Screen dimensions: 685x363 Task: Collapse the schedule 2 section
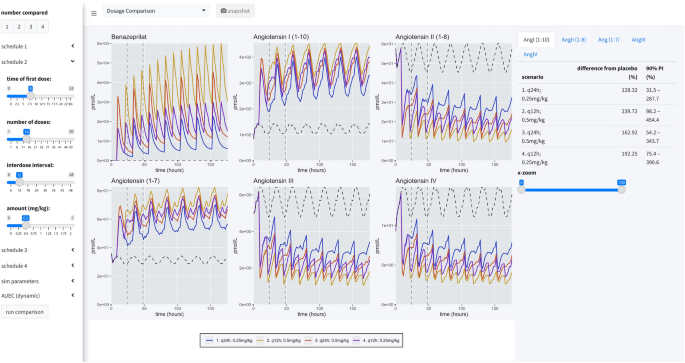click(x=38, y=62)
